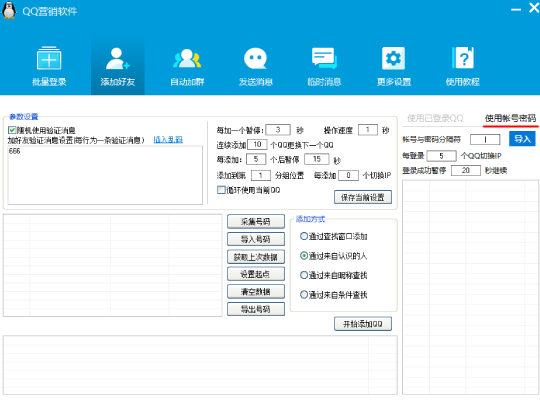
Task: Click the bottom log list area
Action: point(200,365)
